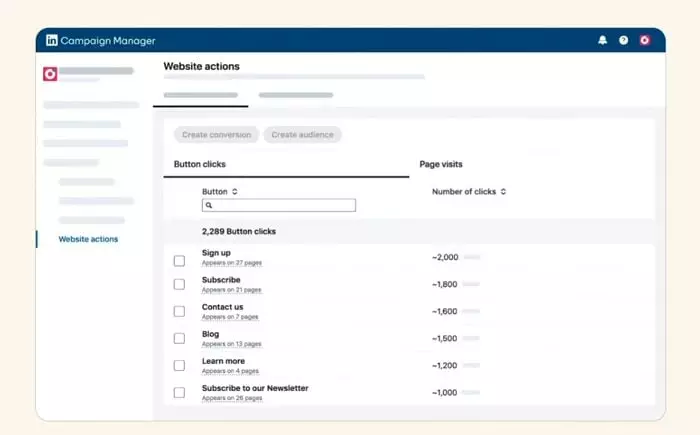700x435 pixels.
Task: Sort by the Button column arrows
Action: point(234,192)
